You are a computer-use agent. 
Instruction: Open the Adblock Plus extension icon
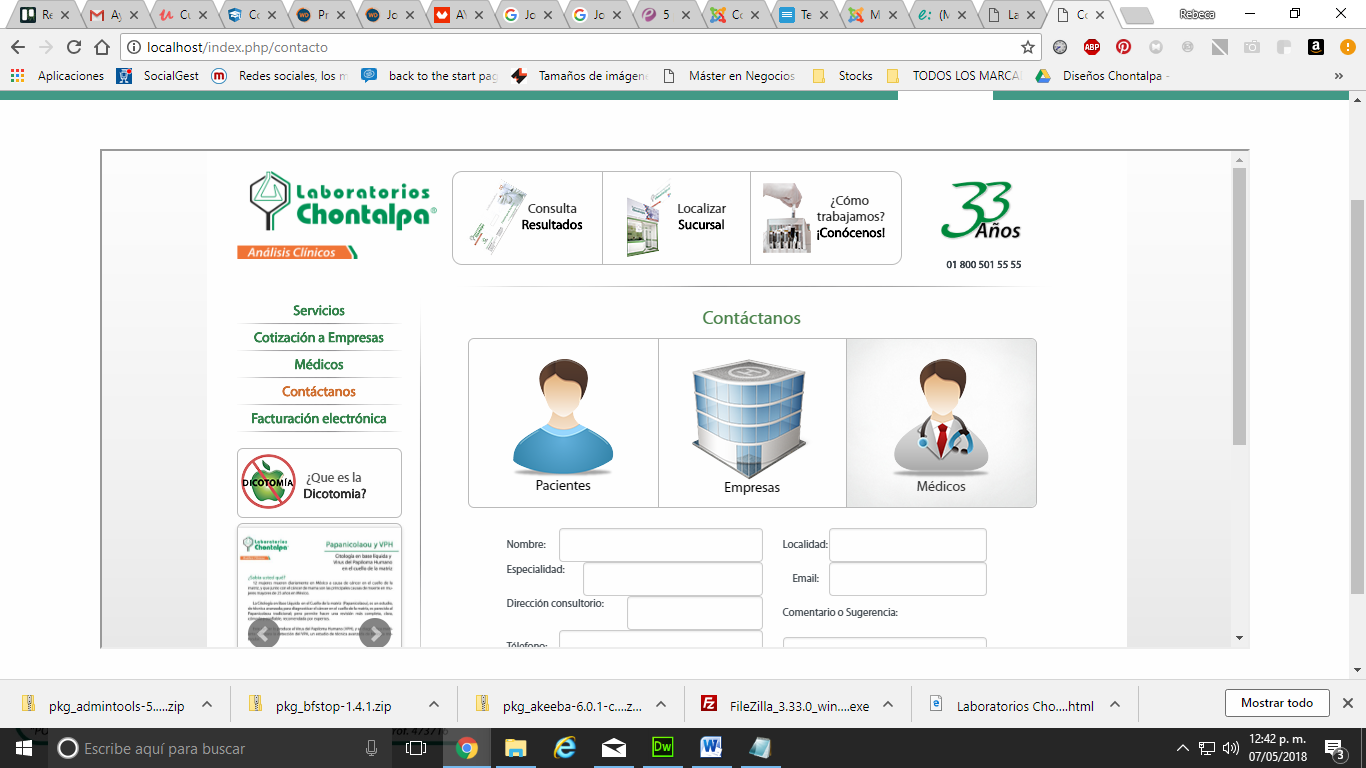1092,47
